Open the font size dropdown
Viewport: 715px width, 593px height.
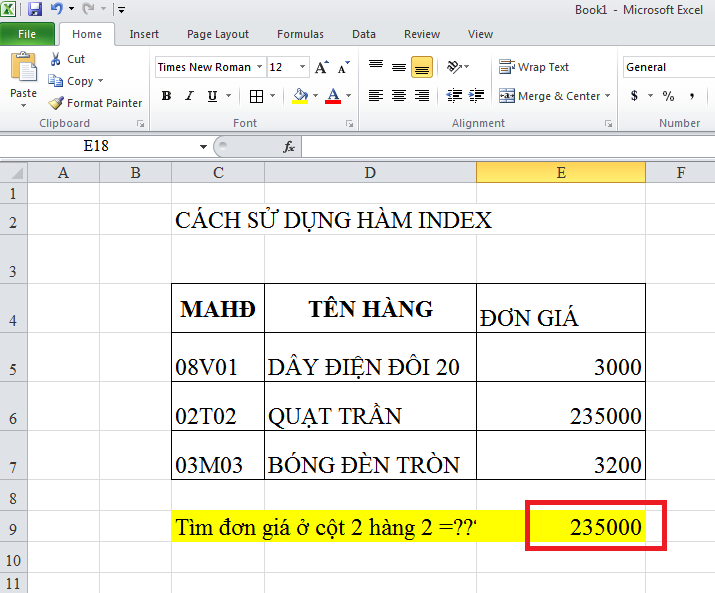tap(302, 67)
